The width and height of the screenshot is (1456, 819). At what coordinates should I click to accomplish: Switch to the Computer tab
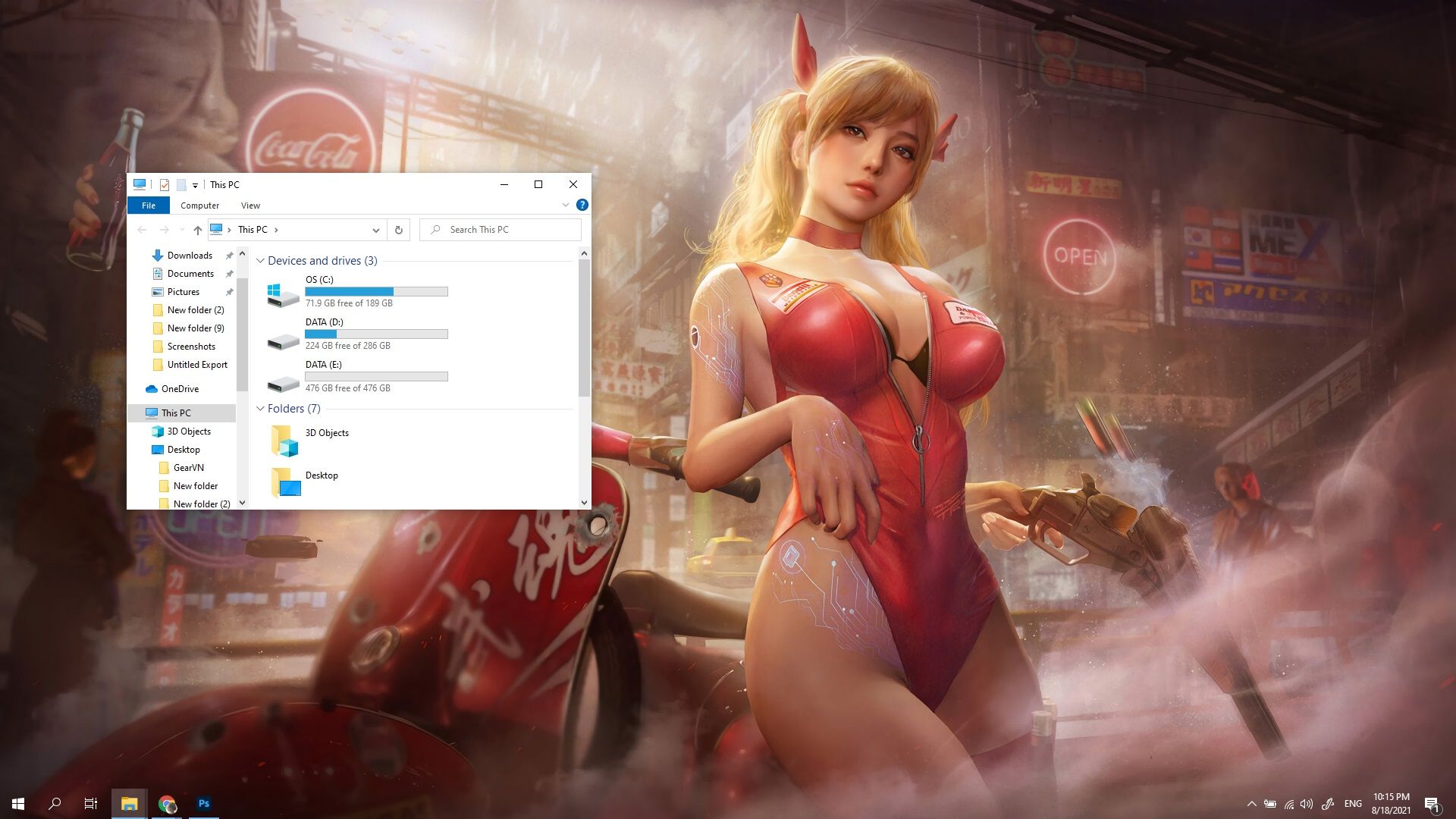click(199, 205)
